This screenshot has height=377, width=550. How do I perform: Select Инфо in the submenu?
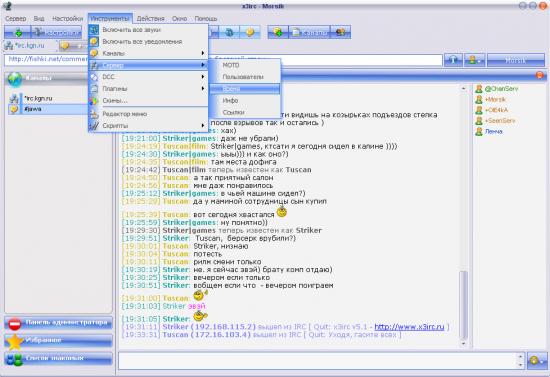pyautogui.click(x=245, y=101)
